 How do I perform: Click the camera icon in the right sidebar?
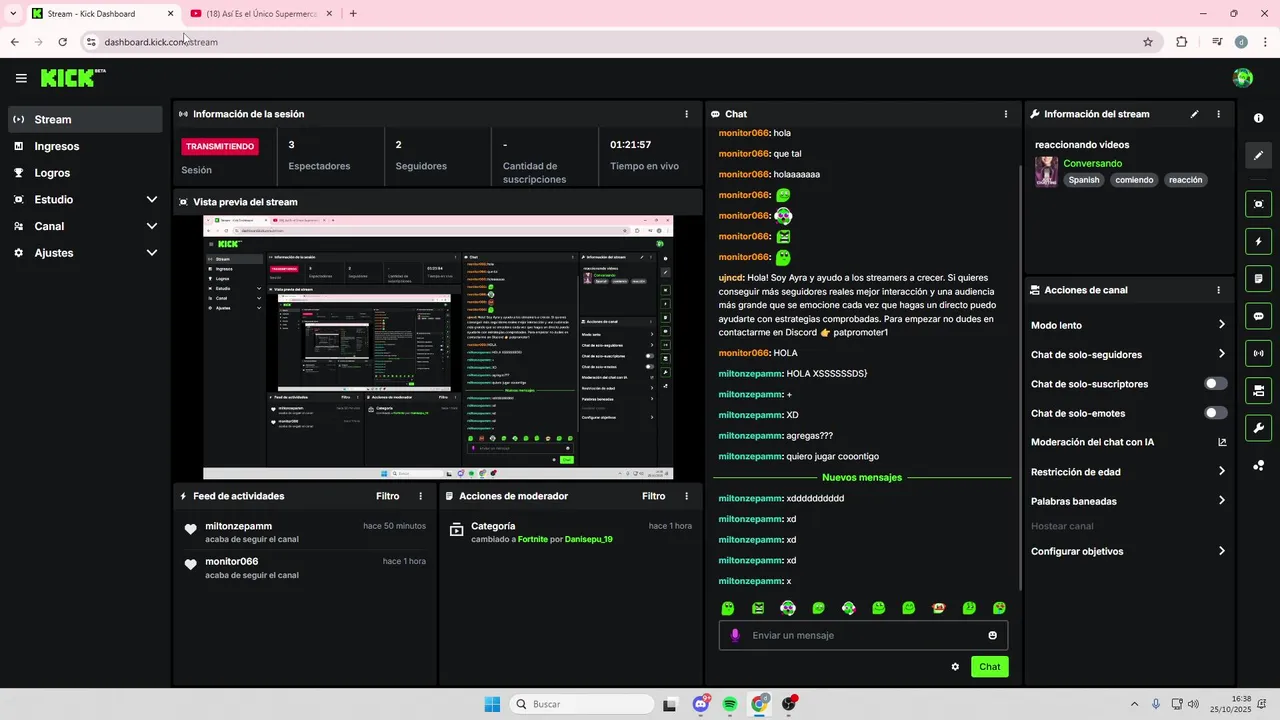[1258, 390]
